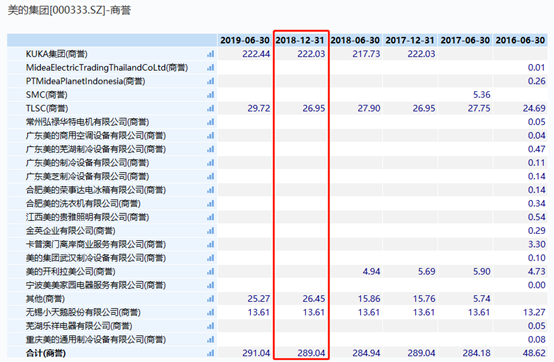The width and height of the screenshot is (554, 362).
Task: Select total value 291.04 for 2019-06-30
Action: click(256, 353)
